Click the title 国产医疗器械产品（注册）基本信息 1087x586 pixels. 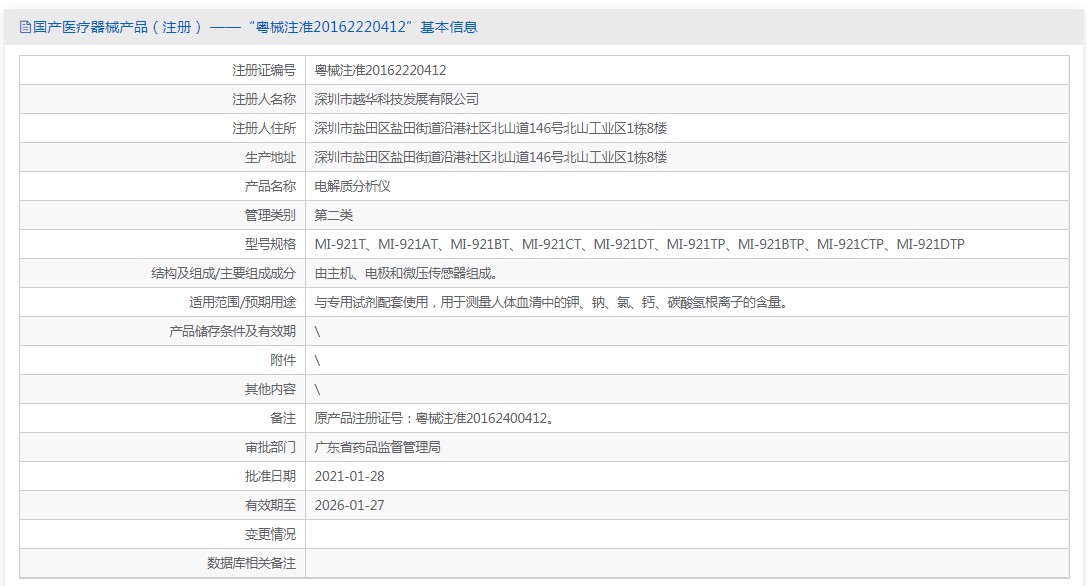(255, 27)
